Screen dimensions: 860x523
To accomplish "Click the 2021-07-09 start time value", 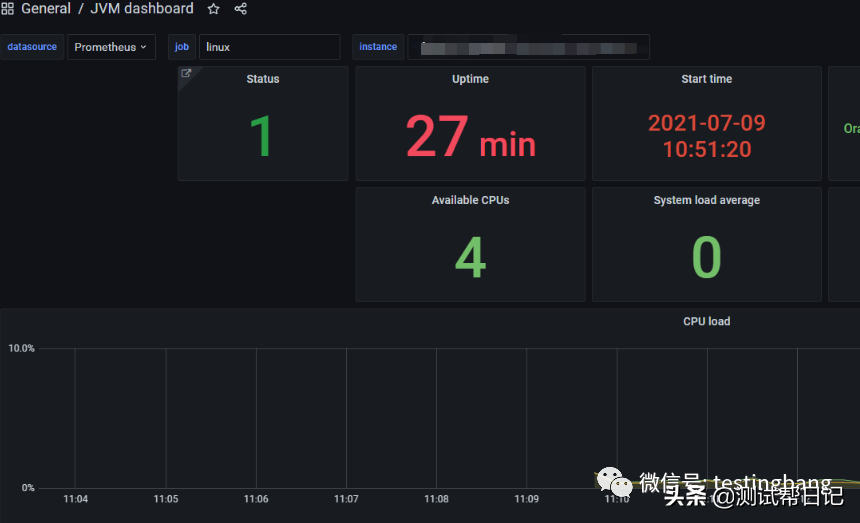I will (x=706, y=136).
